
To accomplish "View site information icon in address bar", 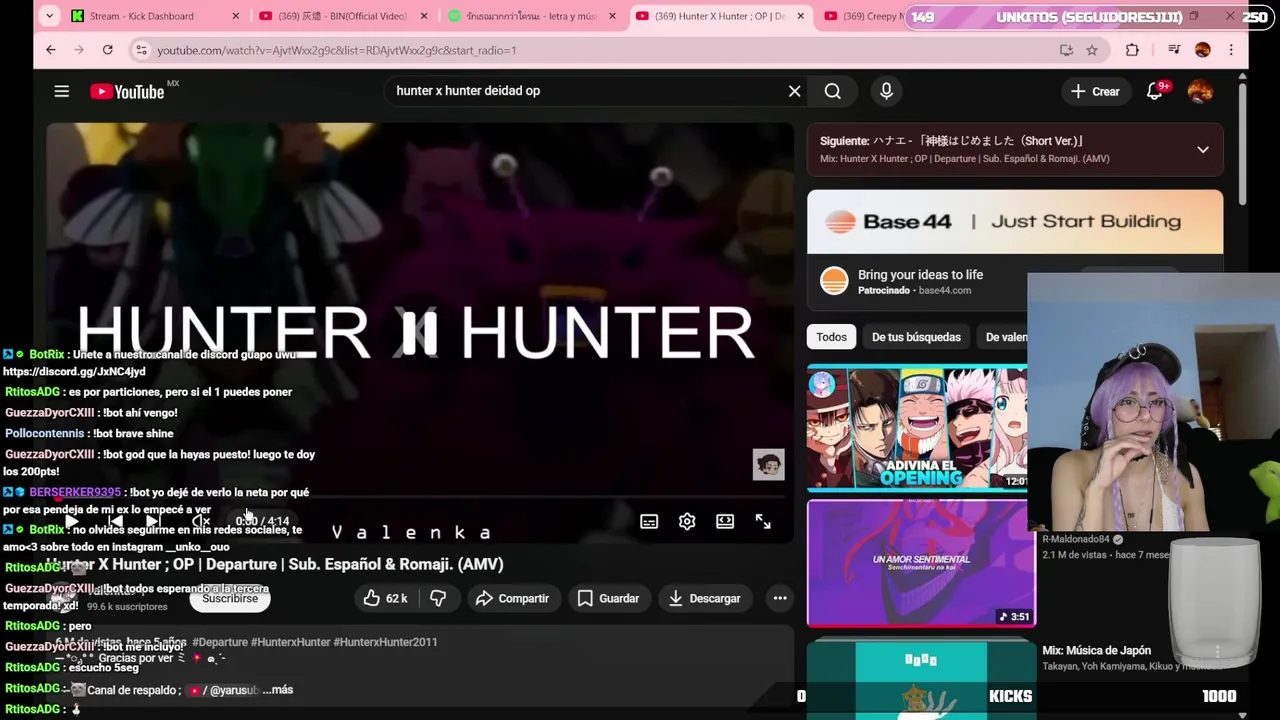I will point(141,50).
